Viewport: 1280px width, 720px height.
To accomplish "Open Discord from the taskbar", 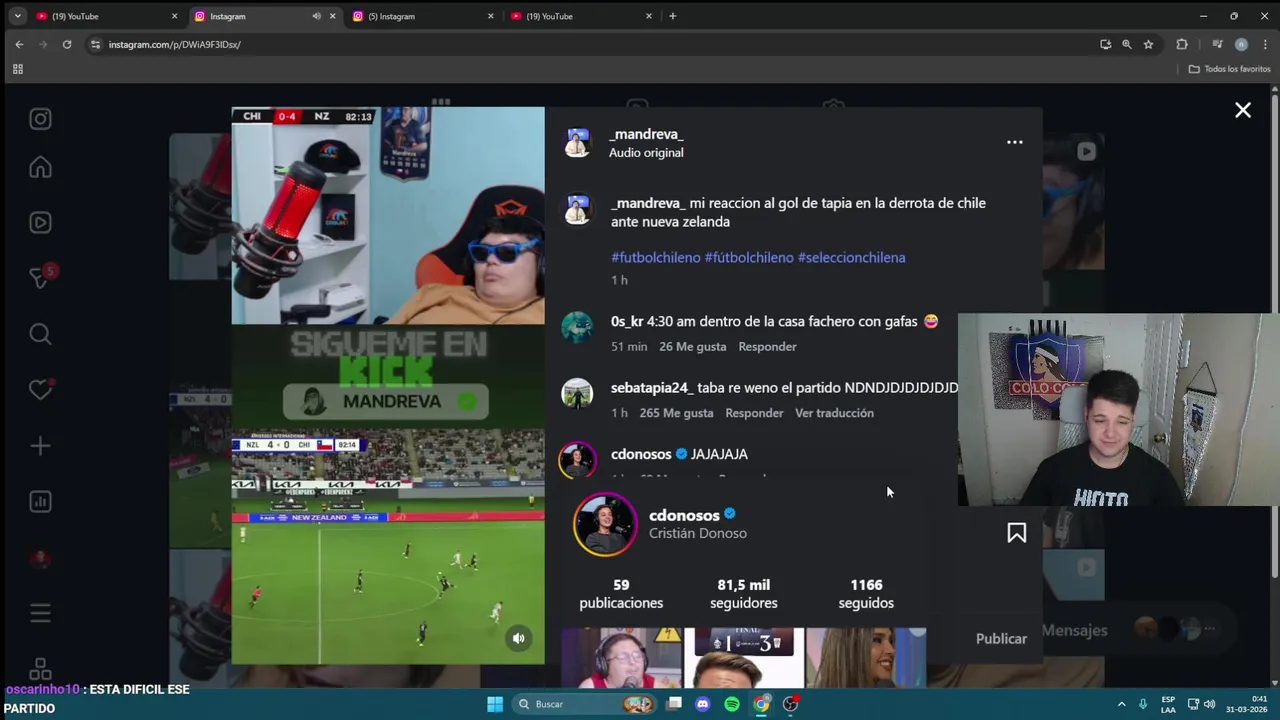I will 702,704.
